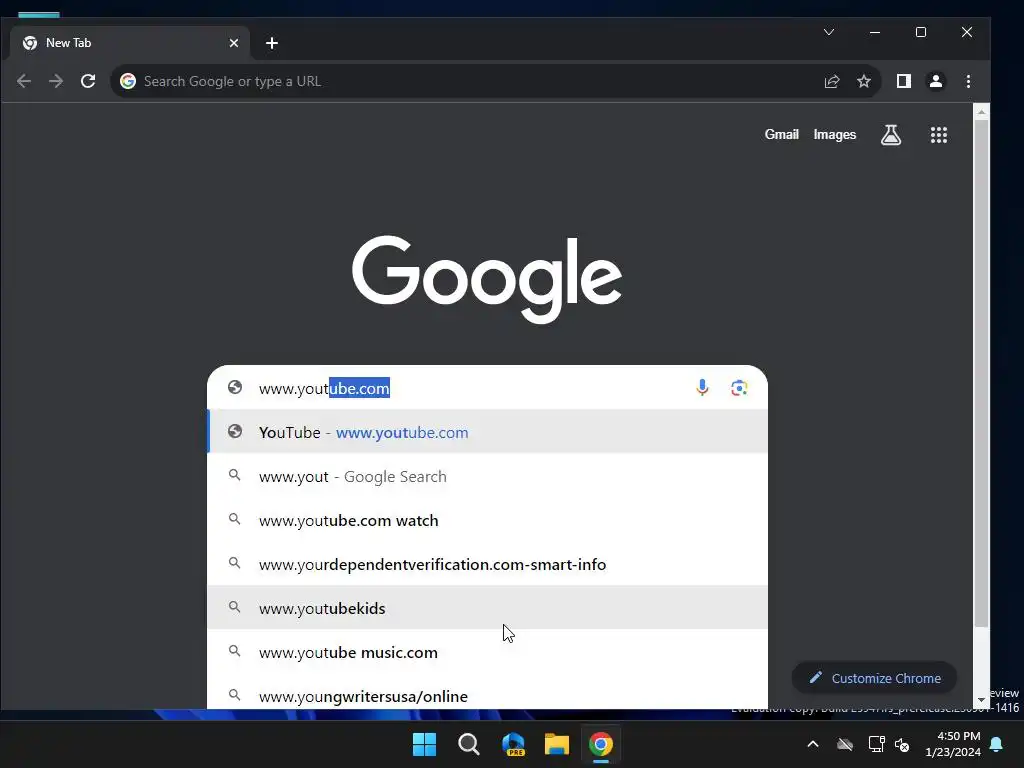Open the Chrome three-dot menu

(x=968, y=81)
